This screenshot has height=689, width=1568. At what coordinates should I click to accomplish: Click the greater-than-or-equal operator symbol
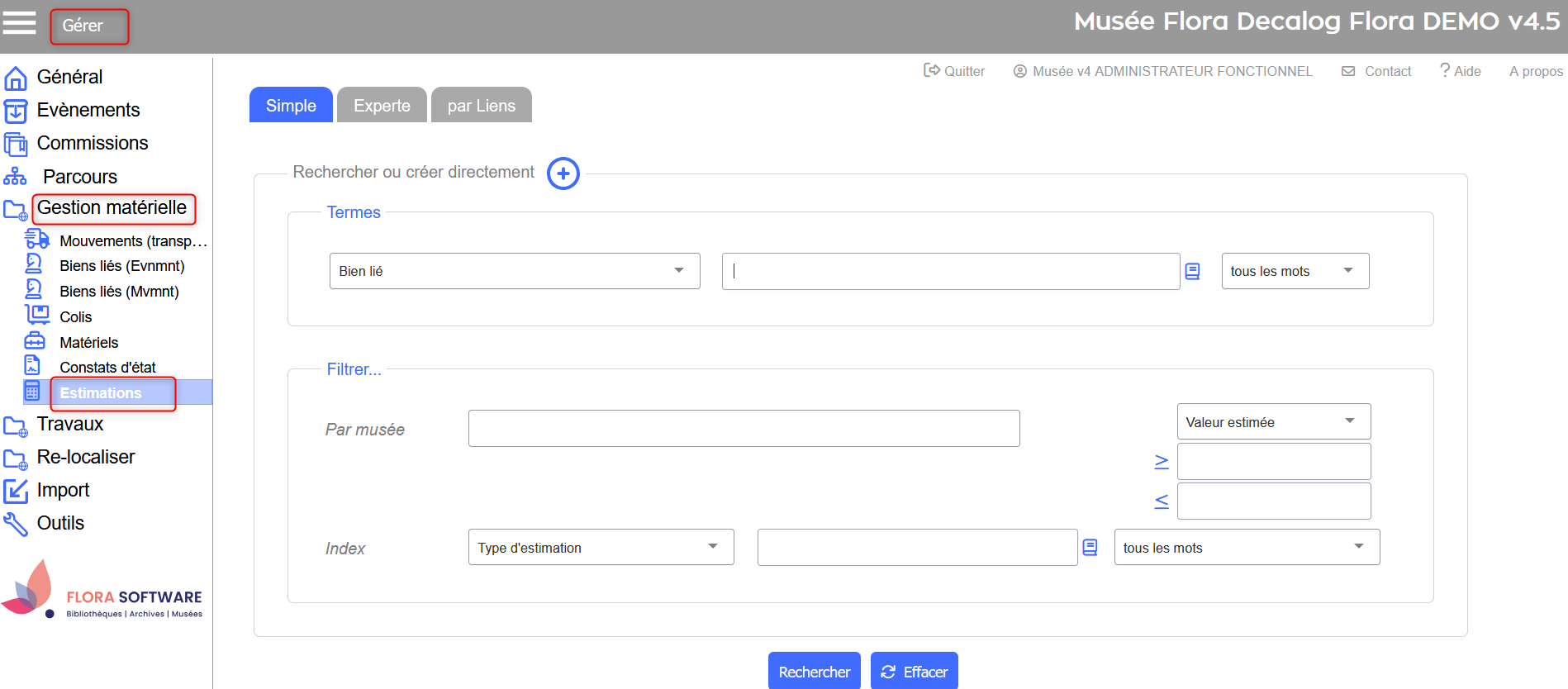coord(1161,461)
